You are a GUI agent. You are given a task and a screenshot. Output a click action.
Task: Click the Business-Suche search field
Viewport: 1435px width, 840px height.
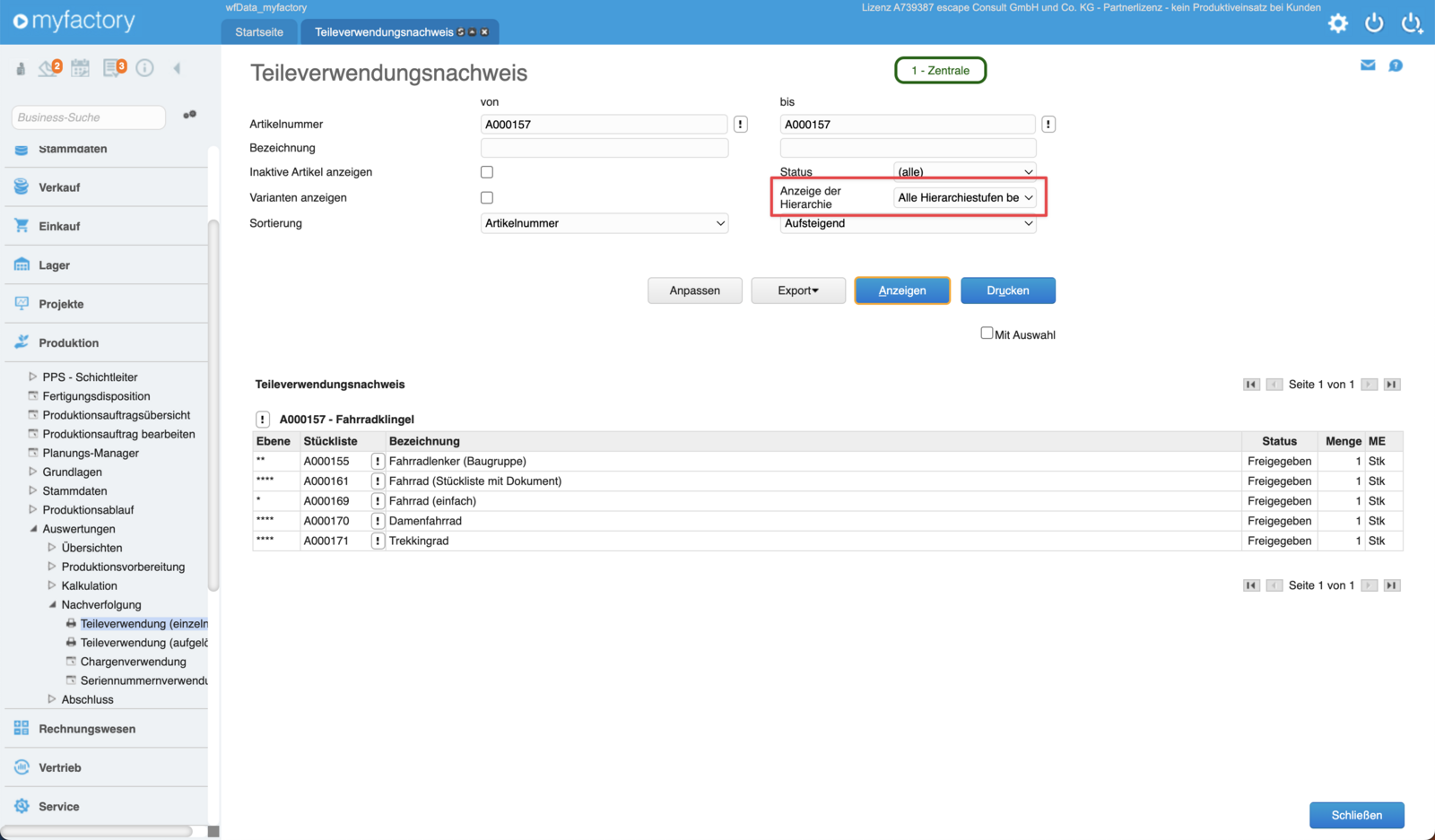tap(89, 117)
